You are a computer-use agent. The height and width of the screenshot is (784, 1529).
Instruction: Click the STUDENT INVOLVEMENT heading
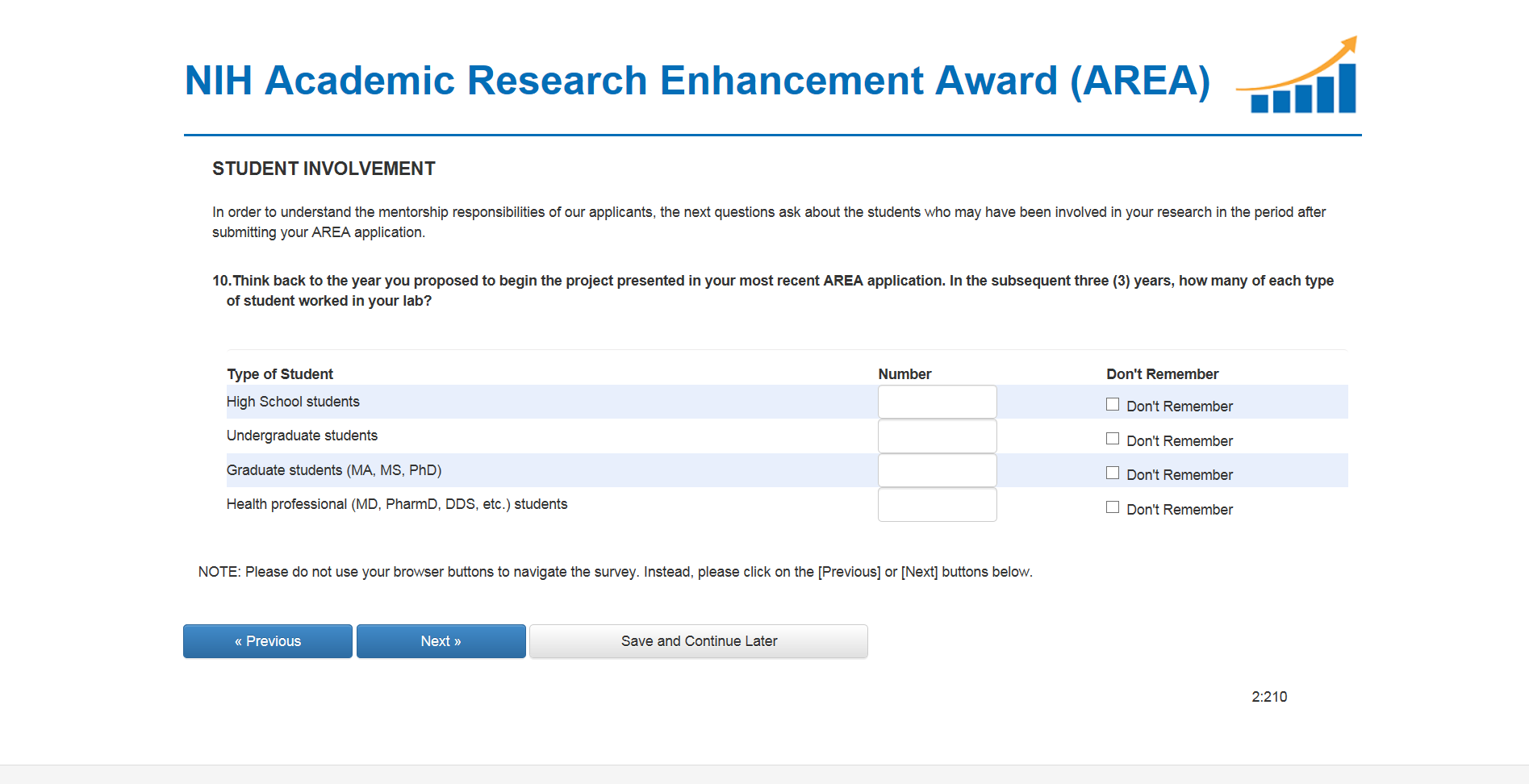324,169
